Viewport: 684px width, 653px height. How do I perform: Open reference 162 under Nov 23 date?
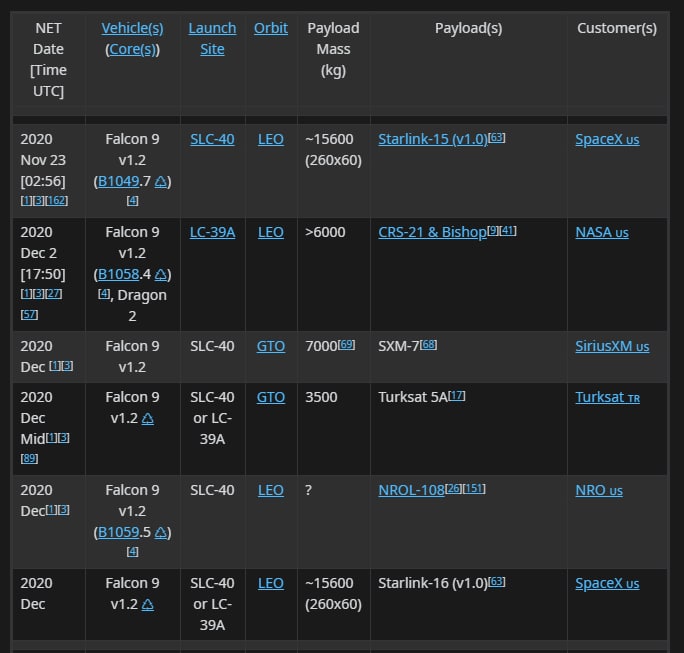(57, 201)
